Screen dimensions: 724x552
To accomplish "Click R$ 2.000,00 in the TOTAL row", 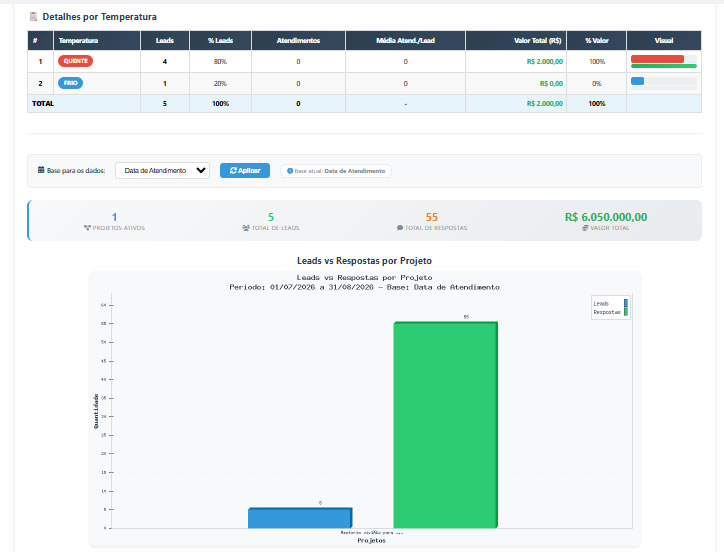I will point(545,103).
